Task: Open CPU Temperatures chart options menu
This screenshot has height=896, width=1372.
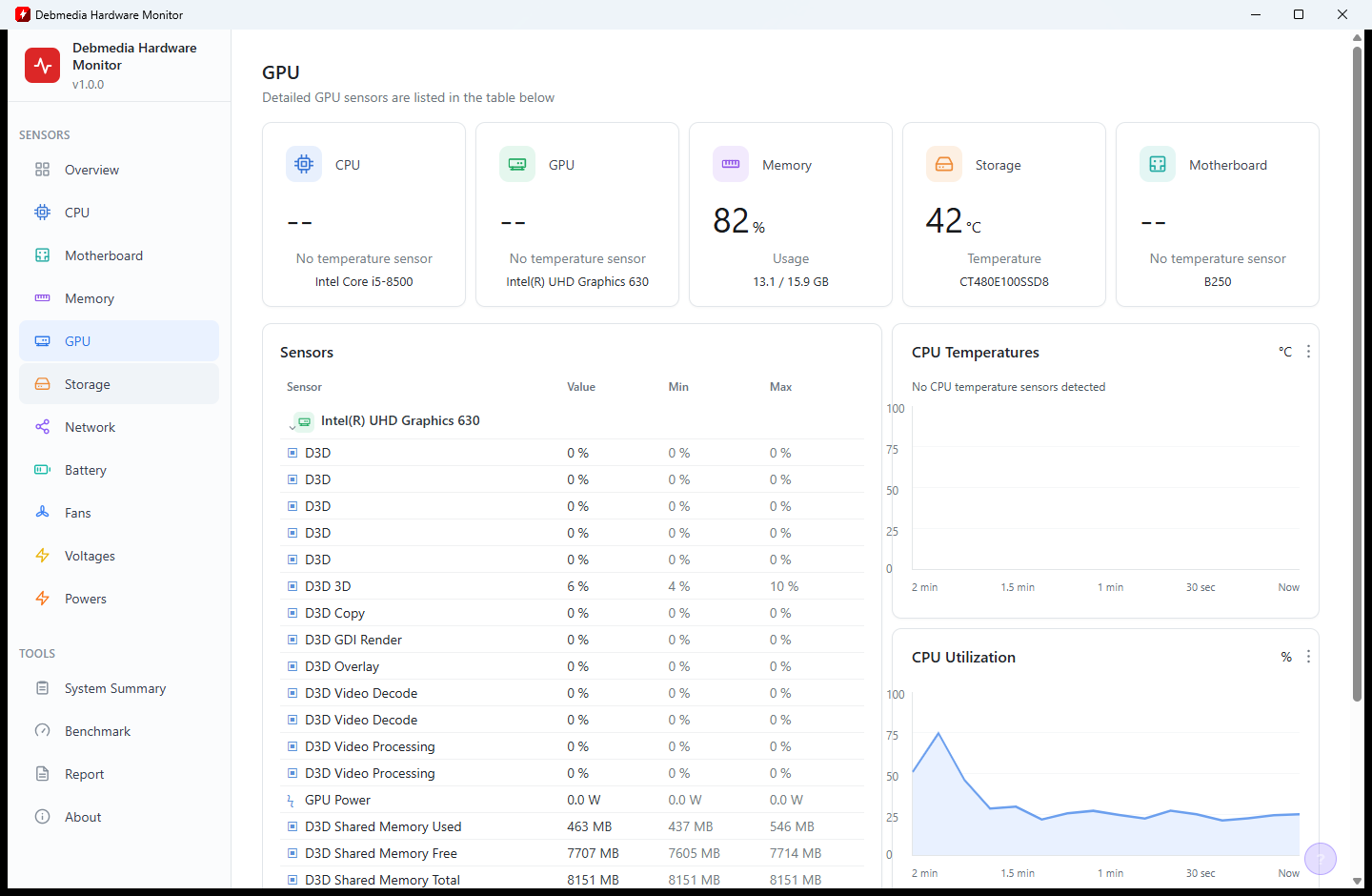Action: (1308, 352)
